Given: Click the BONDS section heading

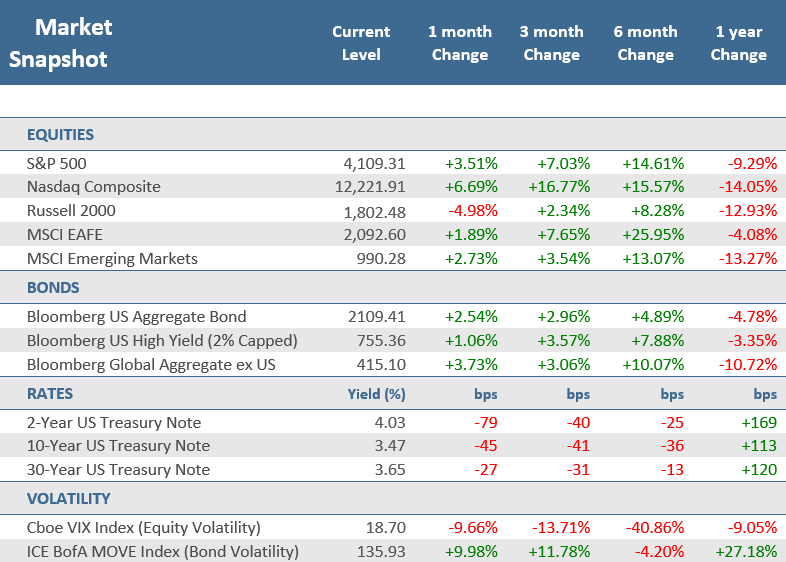Looking at the screenshot, I should click(x=53, y=287).
